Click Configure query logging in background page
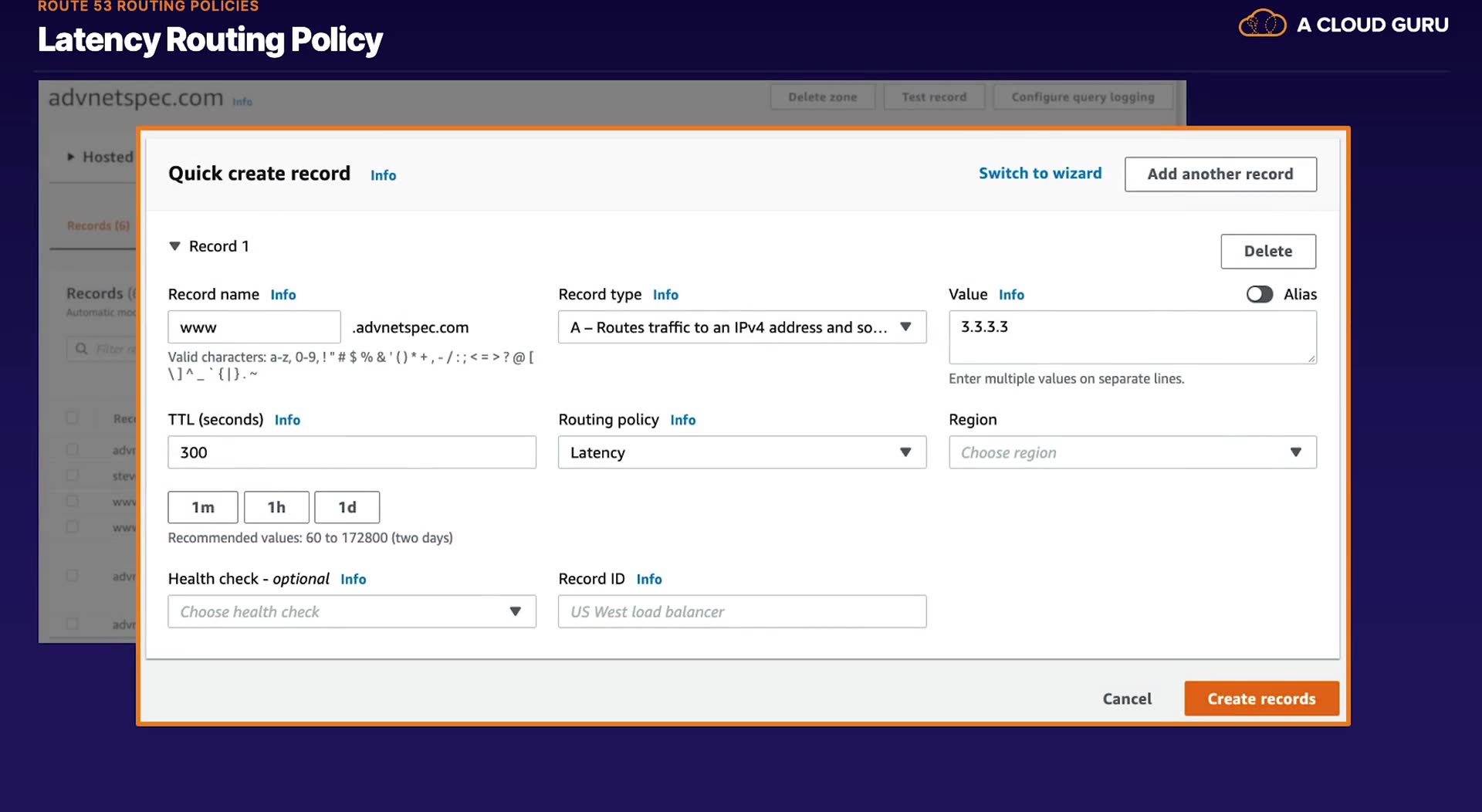Viewport: 1482px width, 812px height. point(1083,97)
